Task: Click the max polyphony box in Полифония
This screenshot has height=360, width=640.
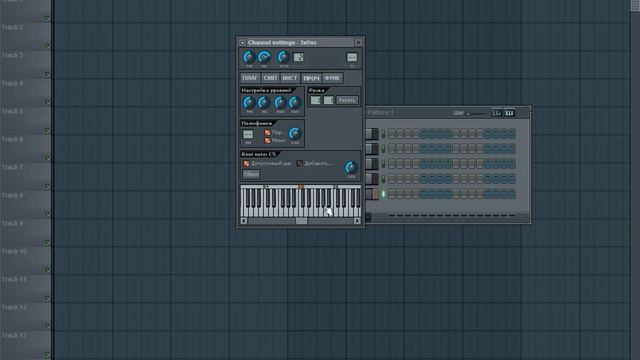Action: point(248,134)
